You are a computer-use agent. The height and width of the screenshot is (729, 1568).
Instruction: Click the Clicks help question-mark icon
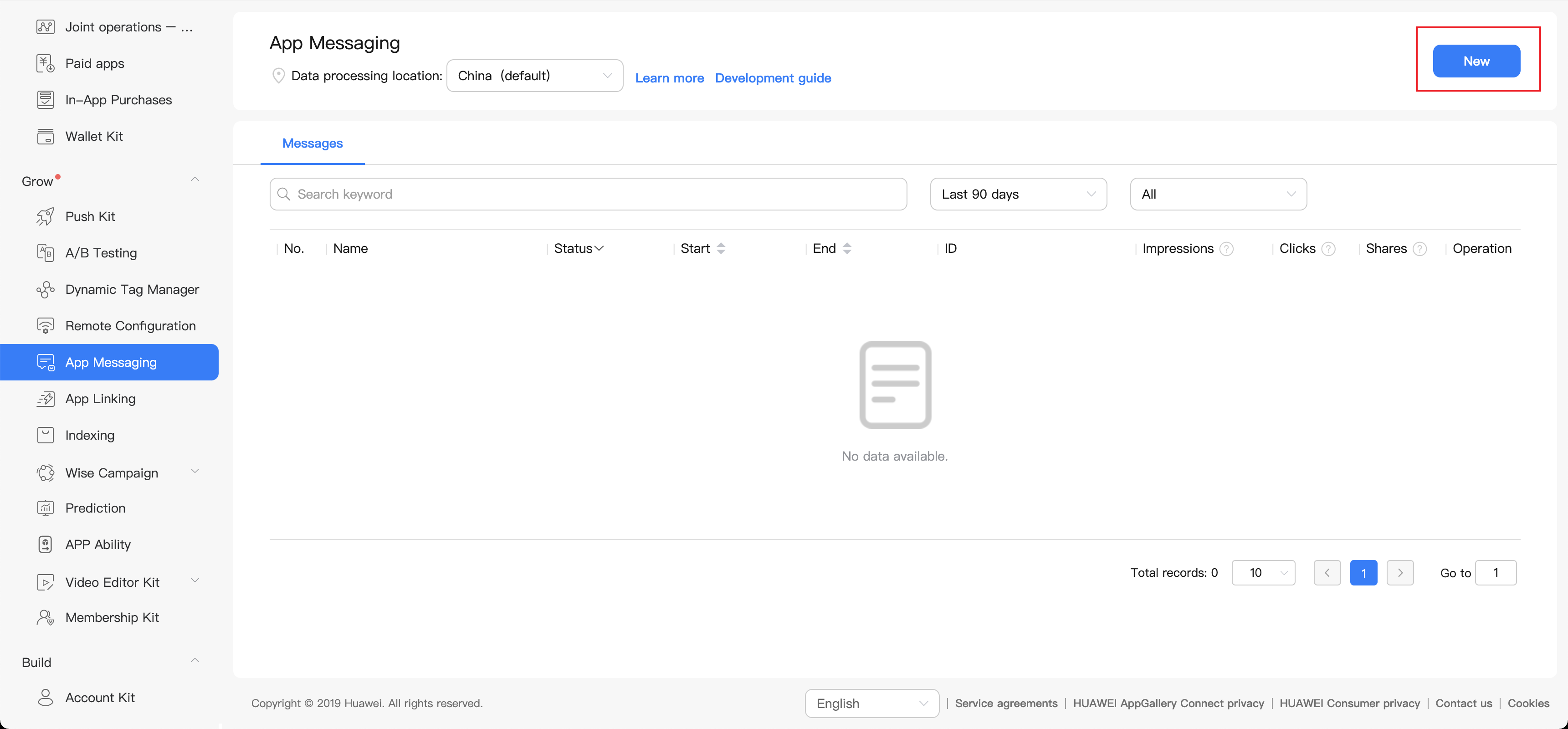1329,249
